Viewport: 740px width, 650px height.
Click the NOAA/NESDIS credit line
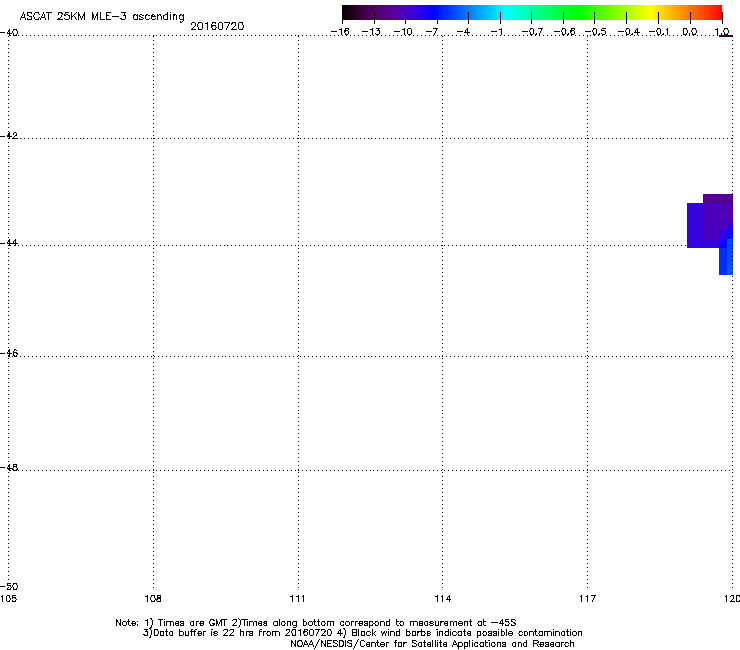pyautogui.click(x=432, y=644)
